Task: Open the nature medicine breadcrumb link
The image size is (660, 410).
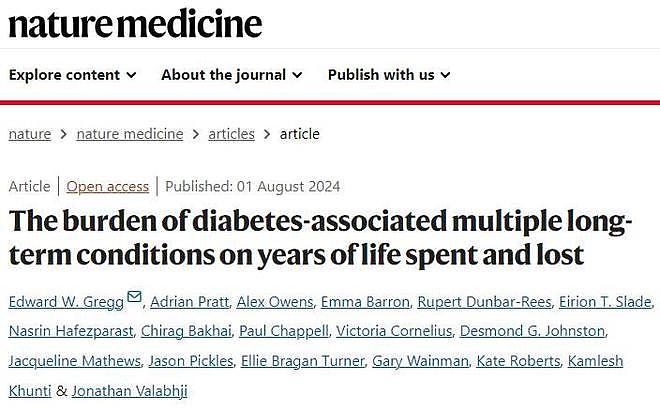Action: tap(130, 134)
